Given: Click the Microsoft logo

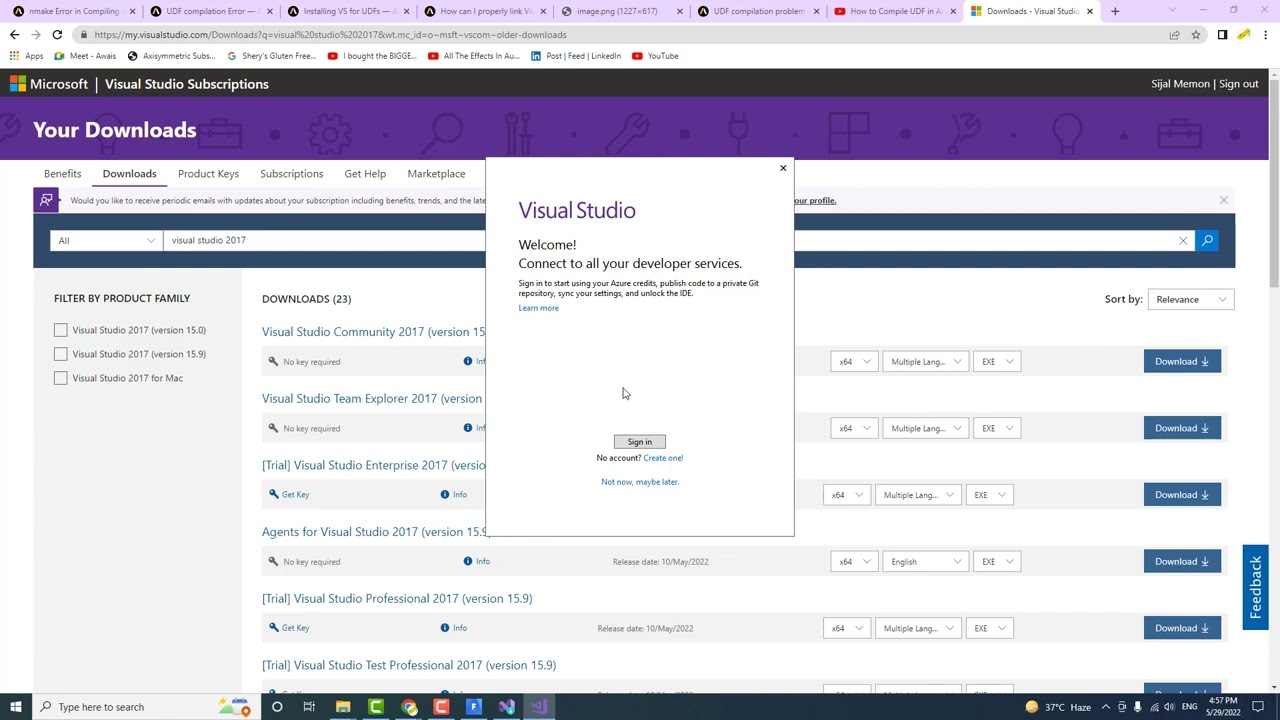Looking at the screenshot, I should pos(49,84).
